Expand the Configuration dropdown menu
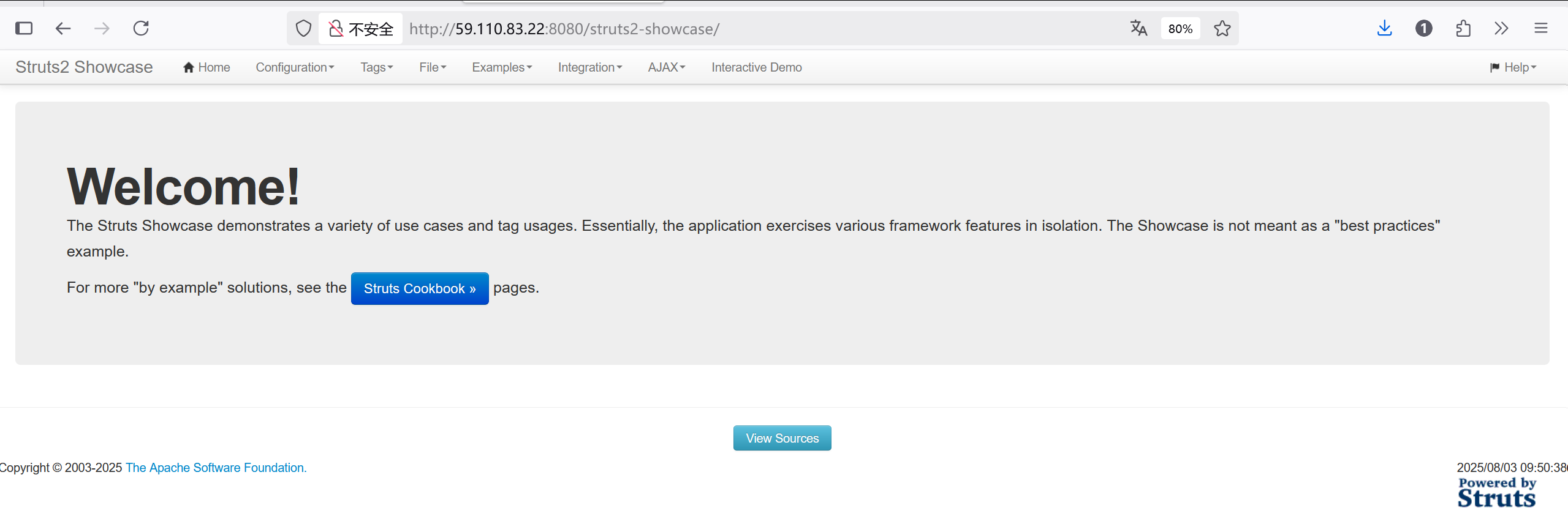Viewport: 1568px width, 513px height. pyautogui.click(x=295, y=67)
